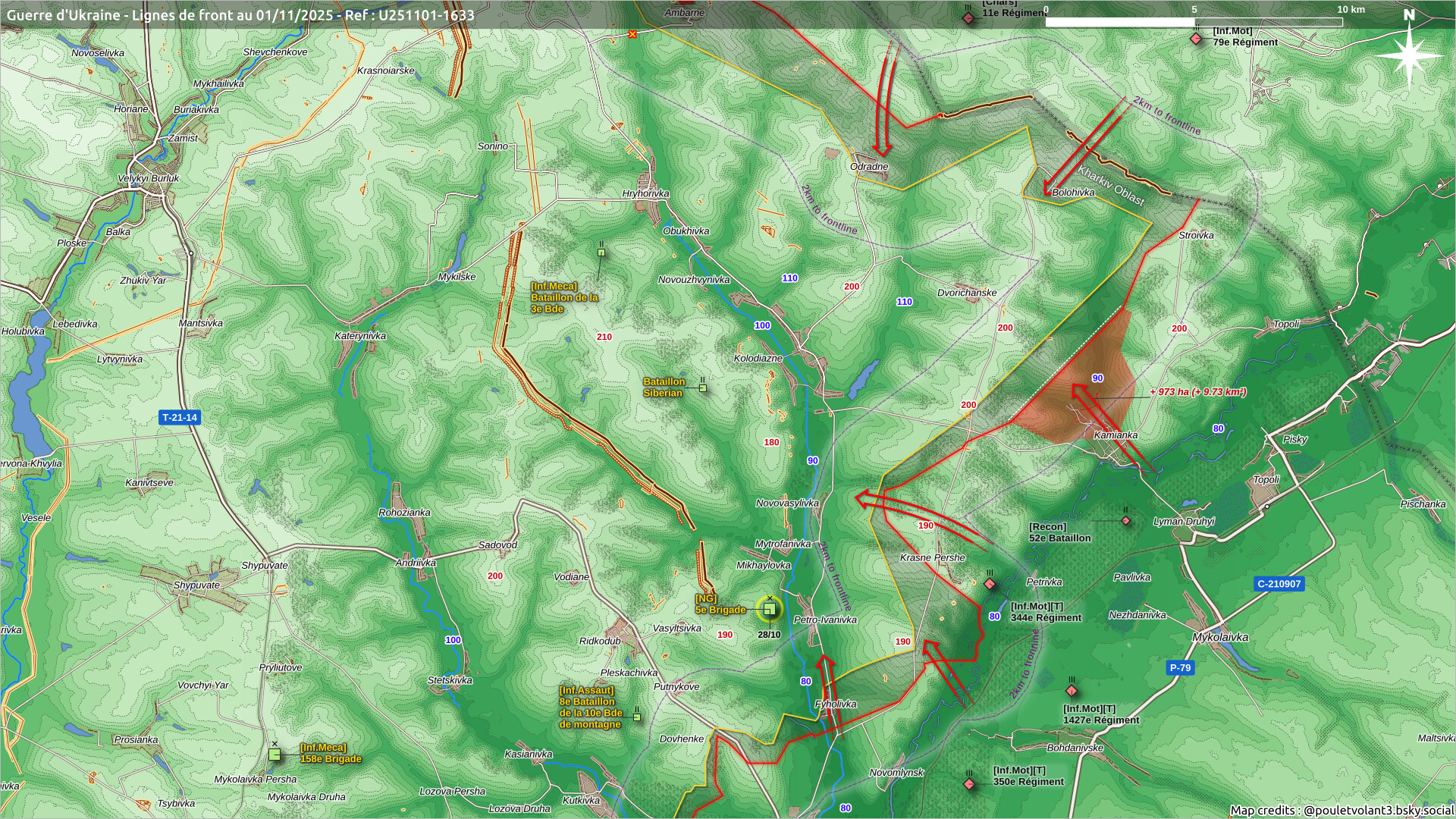Click the map credits text
This screenshot has height=819, width=1456.
pos(1341,810)
